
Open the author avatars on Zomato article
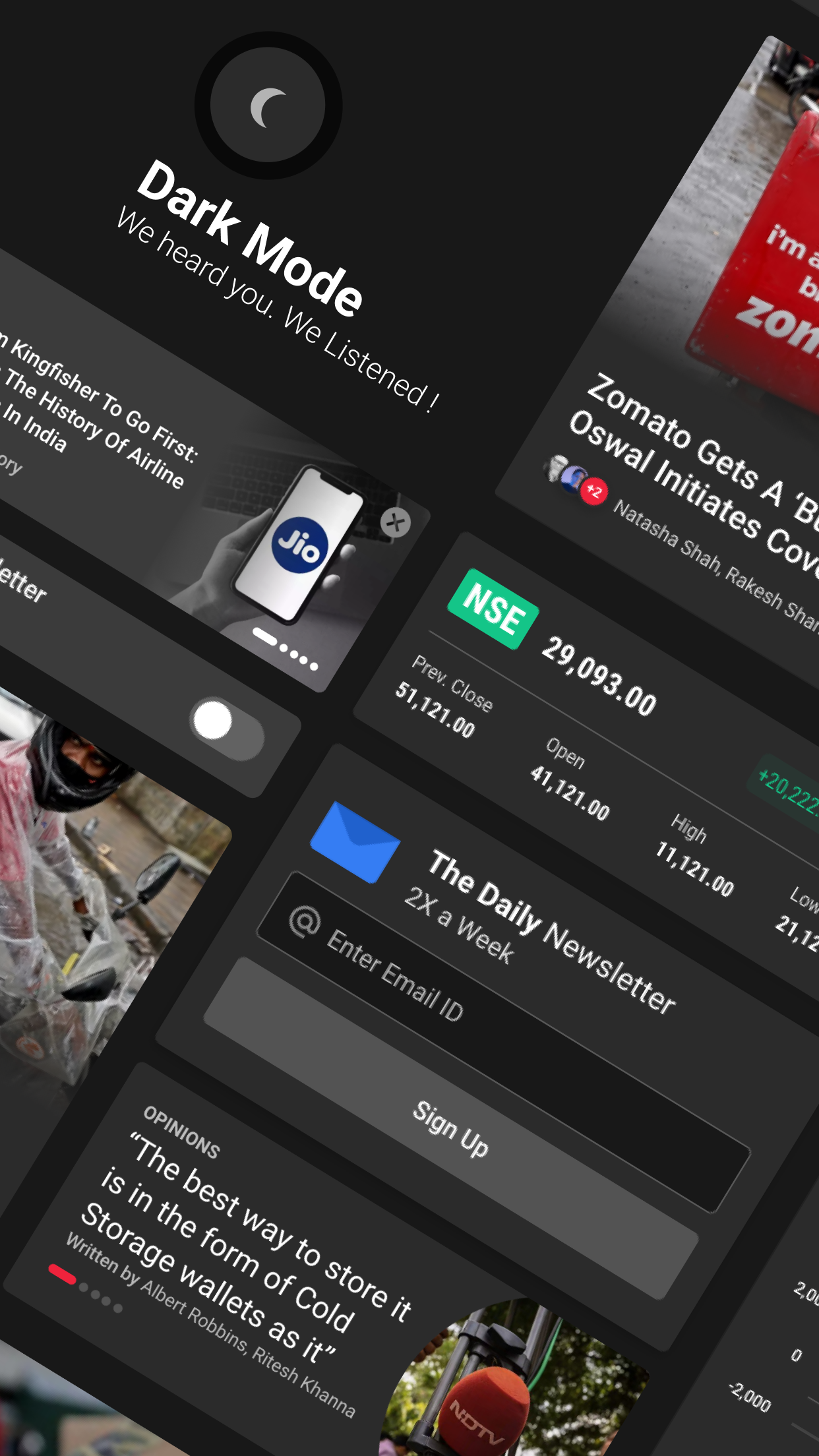click(x=575, y=479)
